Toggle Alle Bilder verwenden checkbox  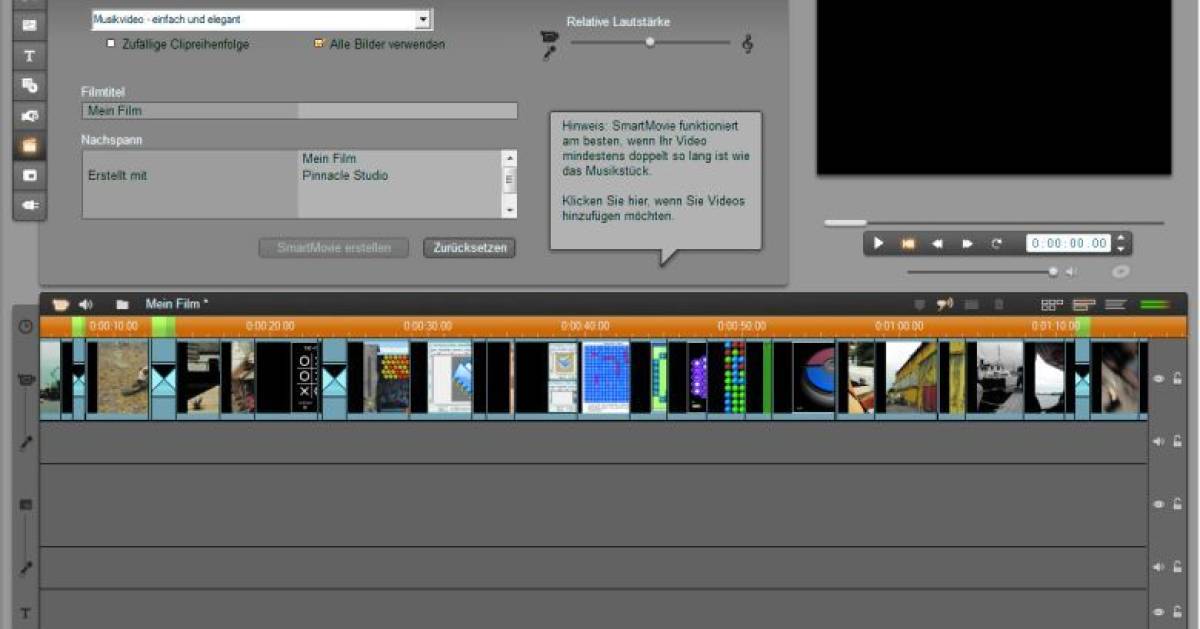(x=319, y=44)
